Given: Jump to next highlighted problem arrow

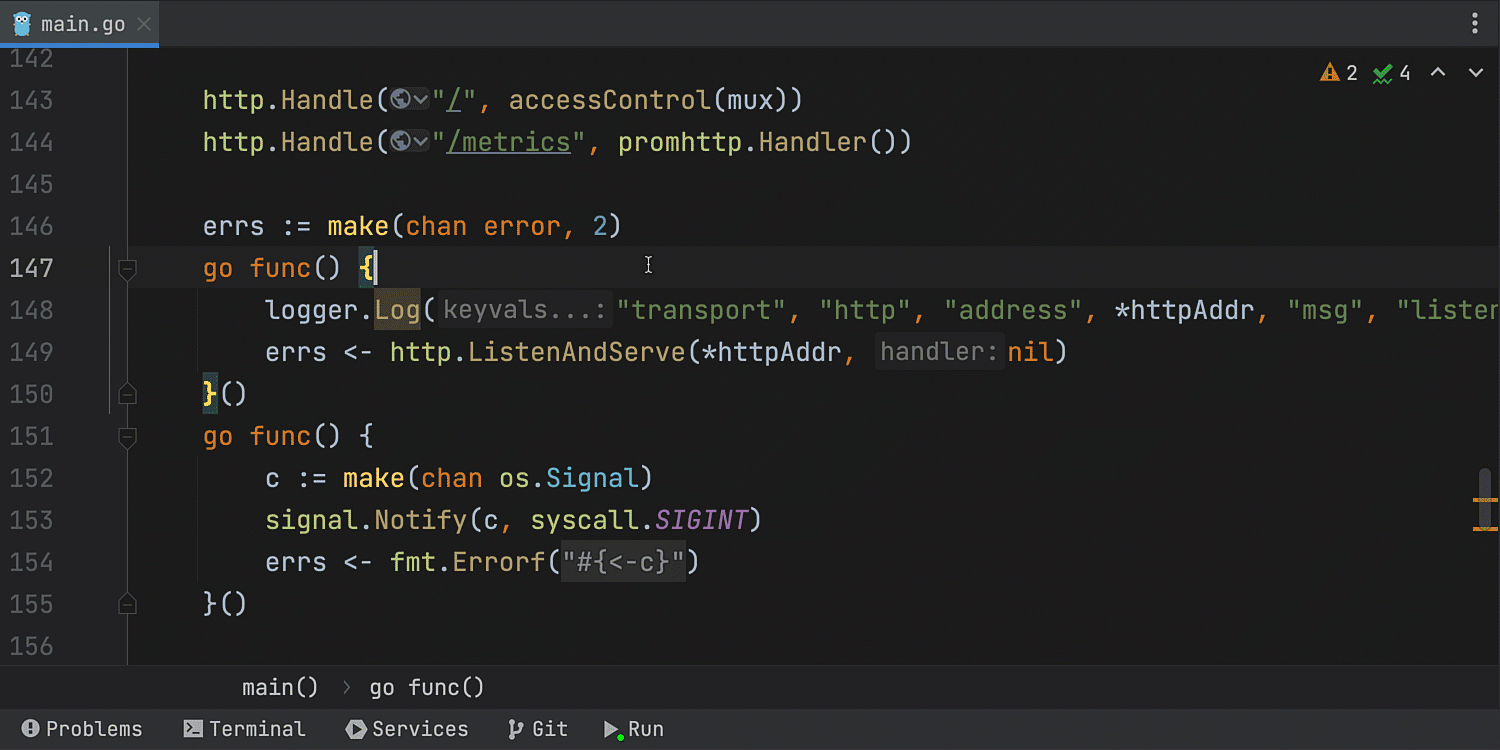Looking at the screenshot, I should tap(1475, 73).
